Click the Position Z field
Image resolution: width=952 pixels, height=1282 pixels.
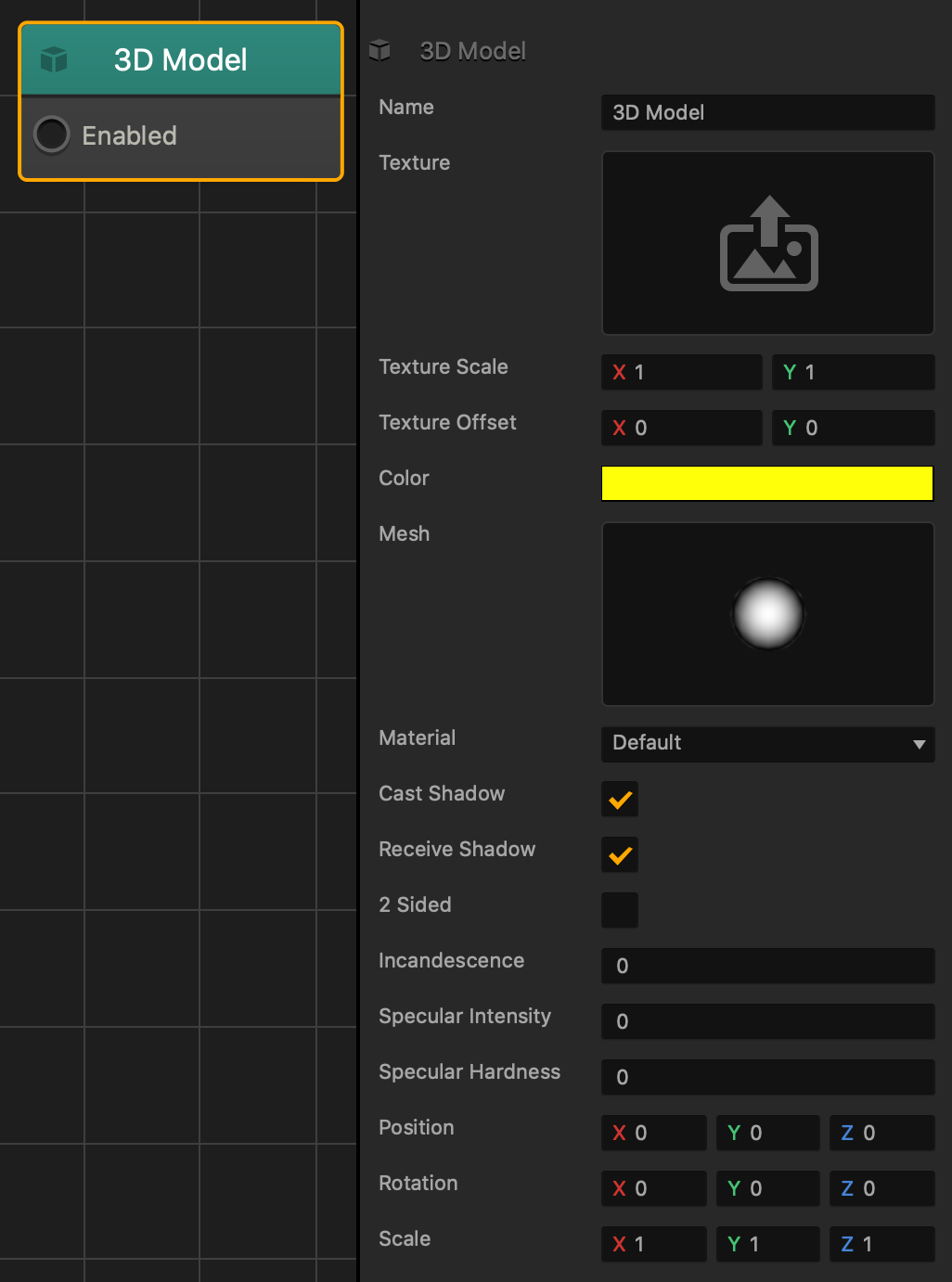click(x=882, y=1133)
